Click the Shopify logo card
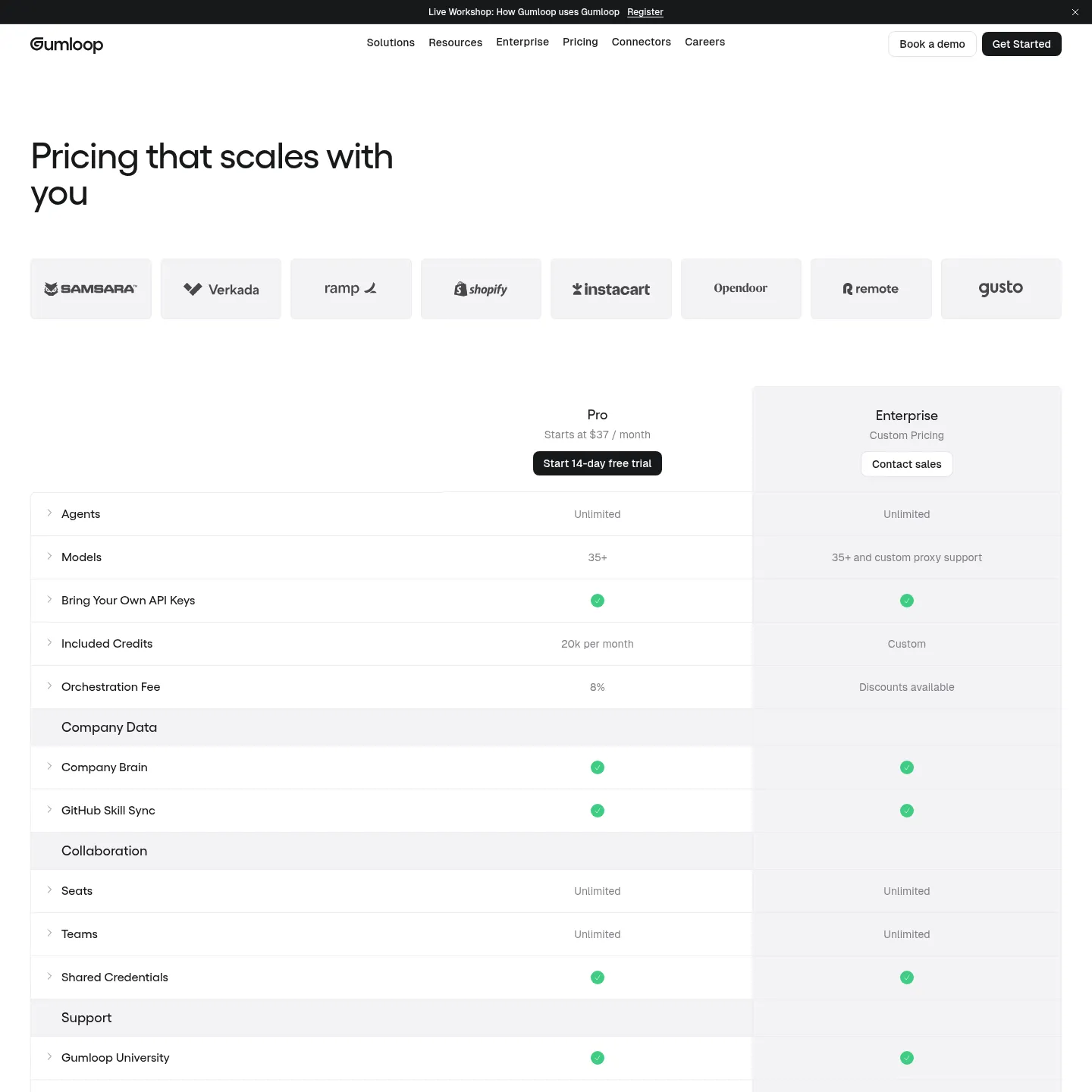Viewport: 1092px width, 1092px height. [481, 289]
